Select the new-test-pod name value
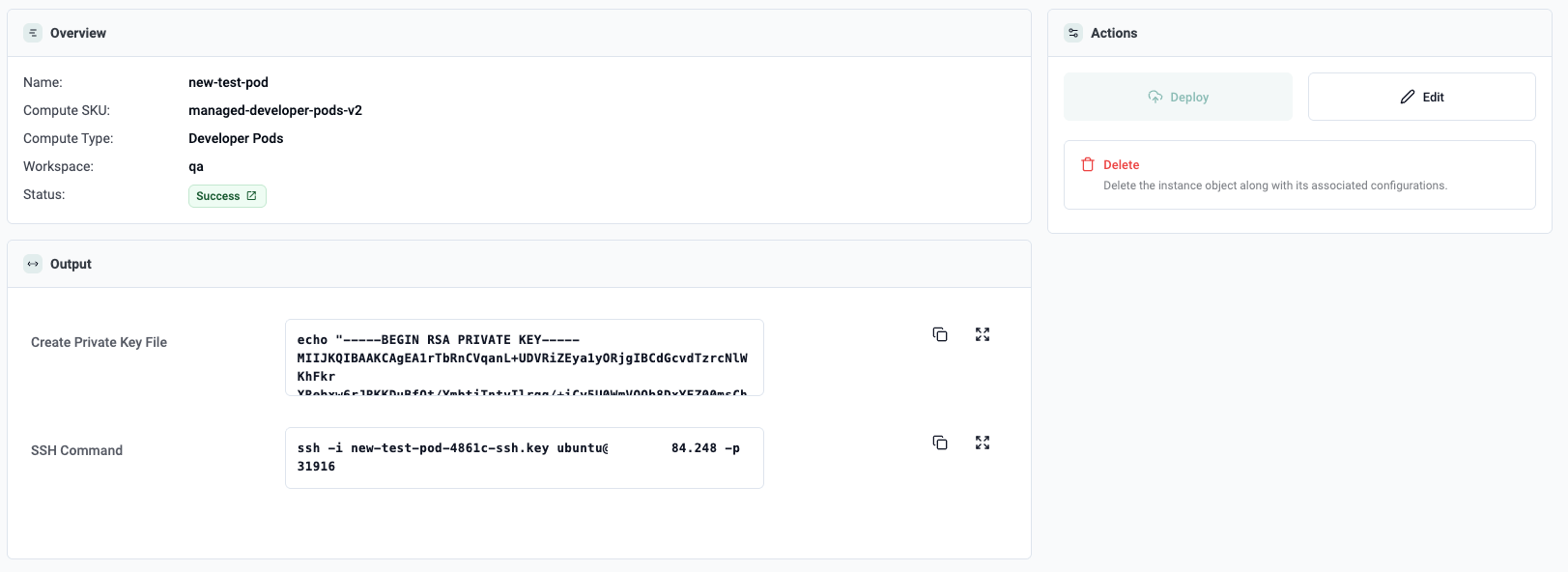The height and width of the screenshot is (572, 1568). [x=228, y=82]
